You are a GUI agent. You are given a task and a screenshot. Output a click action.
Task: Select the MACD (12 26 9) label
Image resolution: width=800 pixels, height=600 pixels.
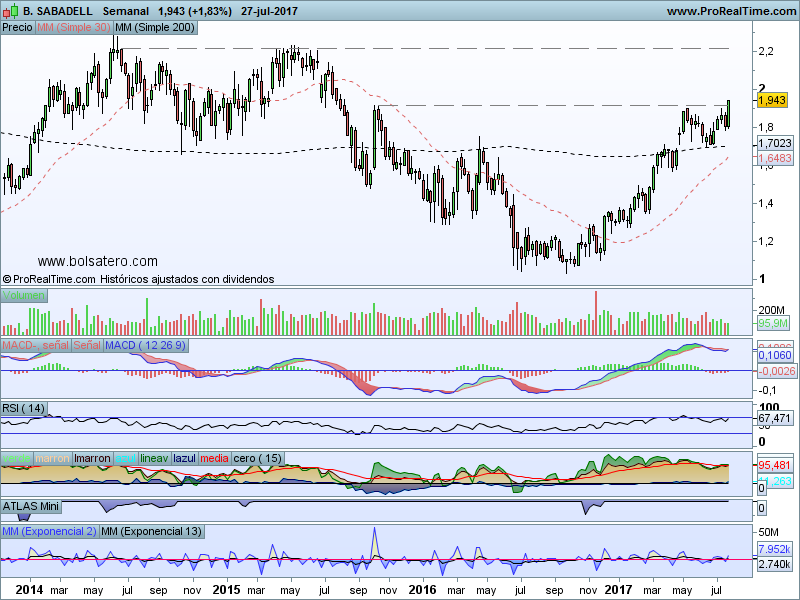(x=146, y=345)
